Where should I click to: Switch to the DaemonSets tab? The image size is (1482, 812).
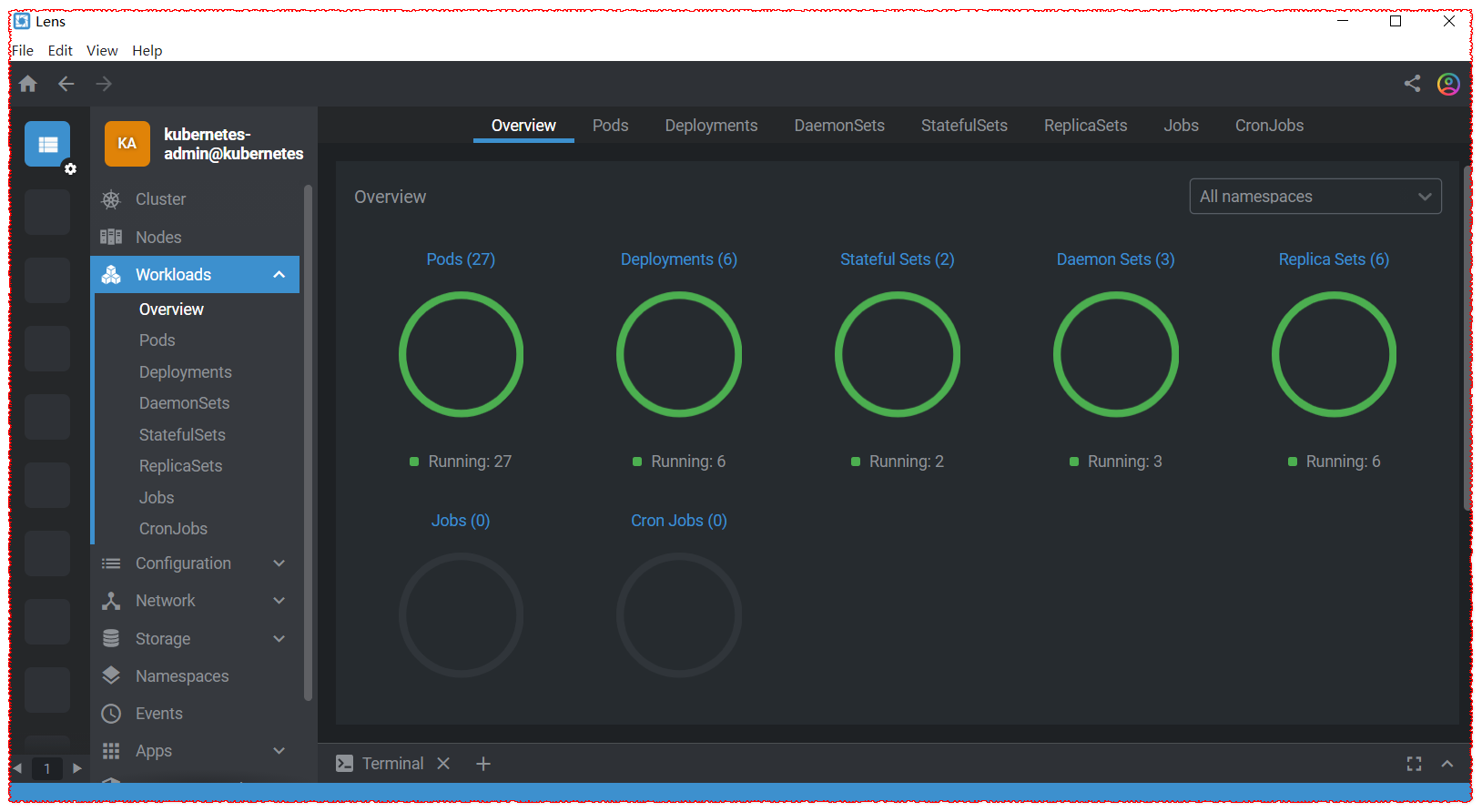[839, 126]
